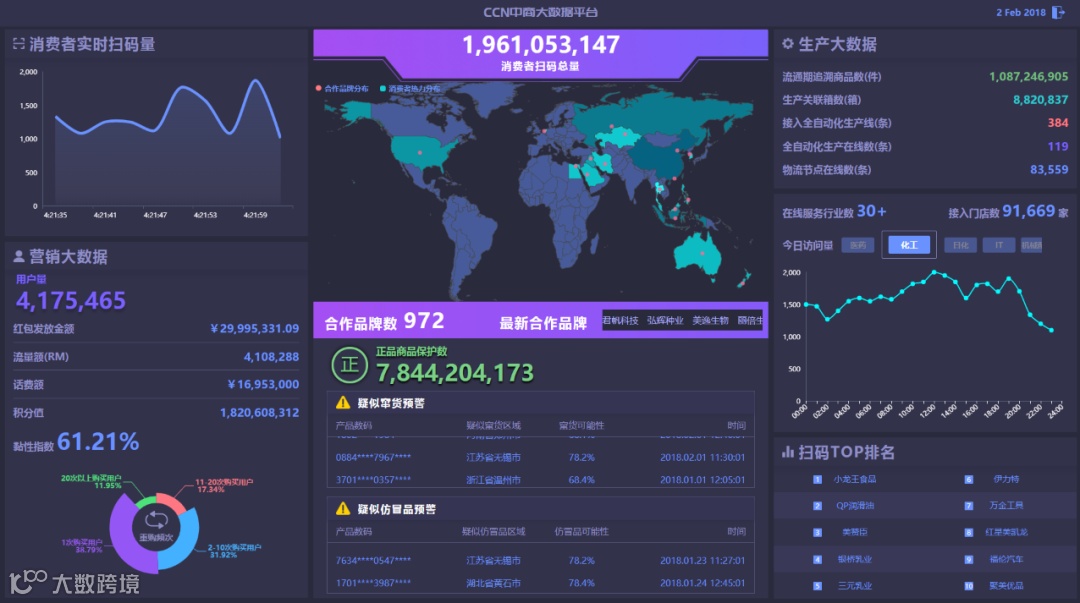Click rank badge 10 beside 聚美优品
Screen dimensions: 1080x603
pos(968,586)
